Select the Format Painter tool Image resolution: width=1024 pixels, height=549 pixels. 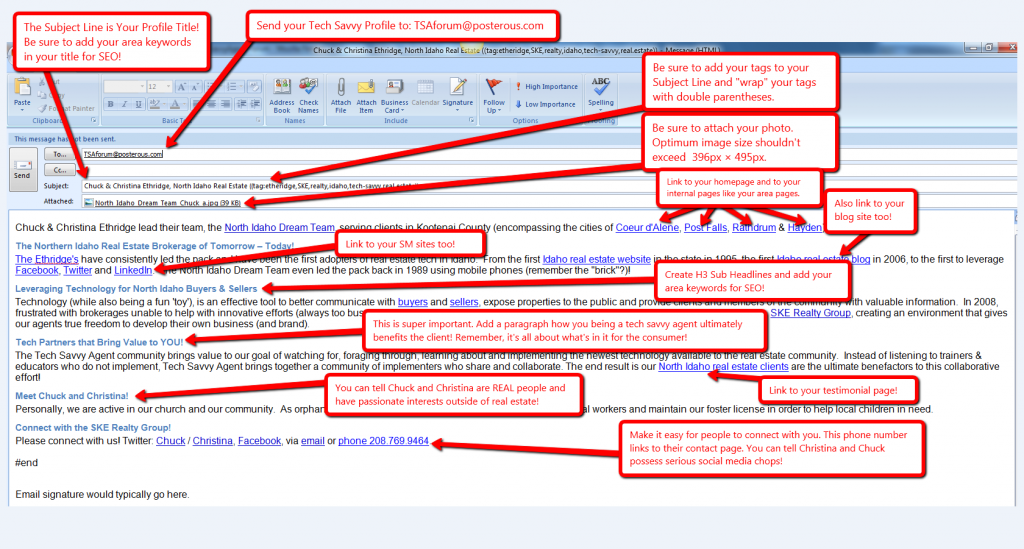tap(67, 108)
